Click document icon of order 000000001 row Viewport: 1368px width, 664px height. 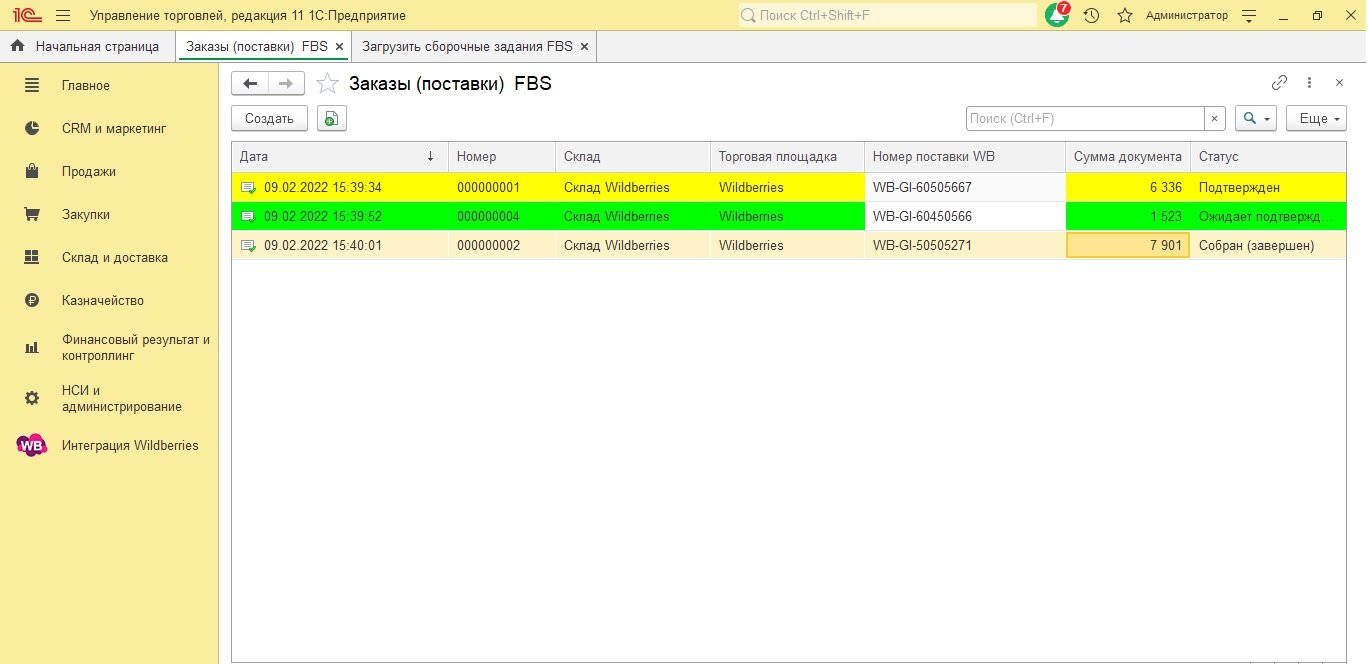(248, 188)
